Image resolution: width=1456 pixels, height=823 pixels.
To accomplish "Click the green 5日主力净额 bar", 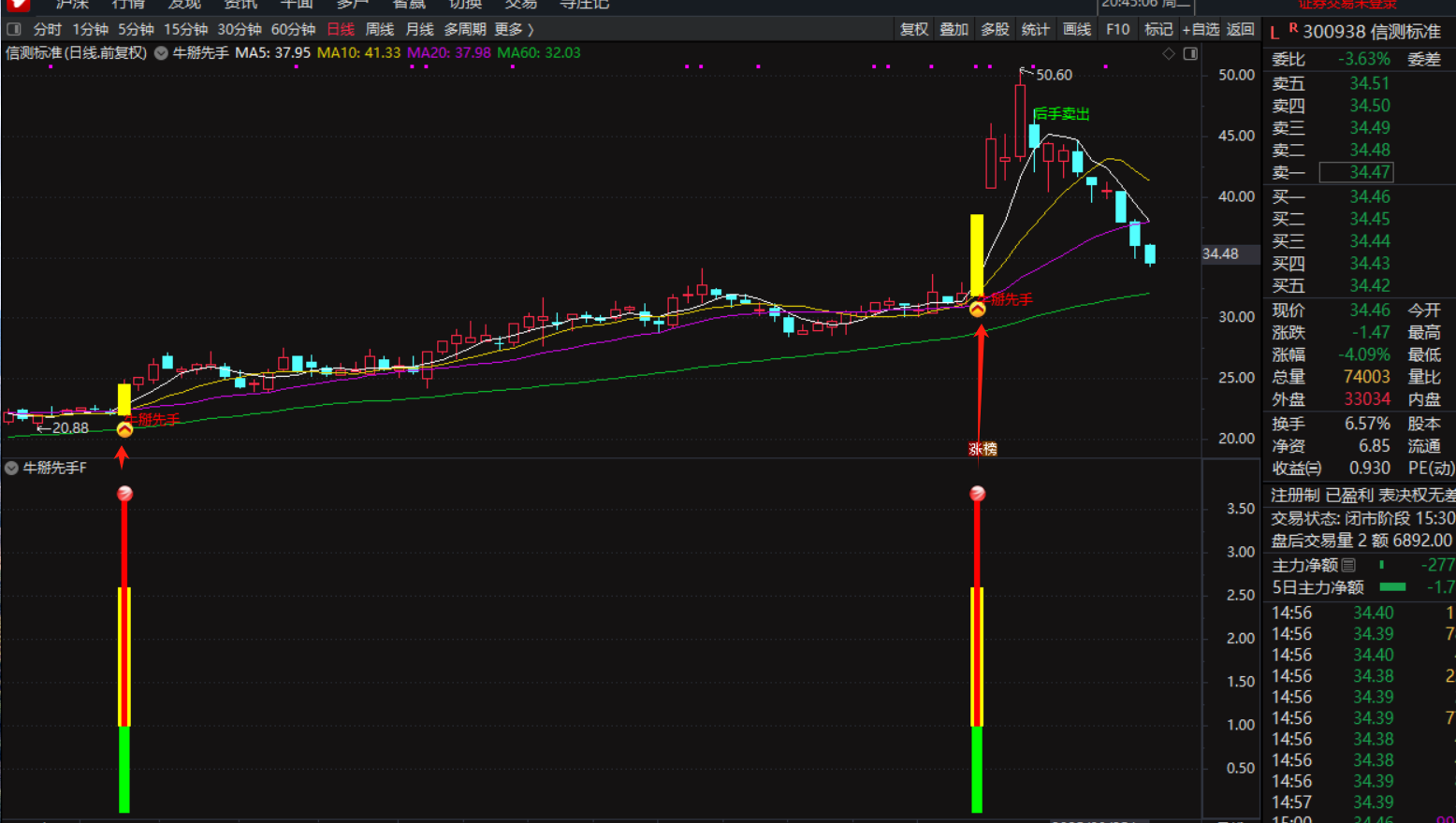I will pyautogui.click(x=1392, y=587).
